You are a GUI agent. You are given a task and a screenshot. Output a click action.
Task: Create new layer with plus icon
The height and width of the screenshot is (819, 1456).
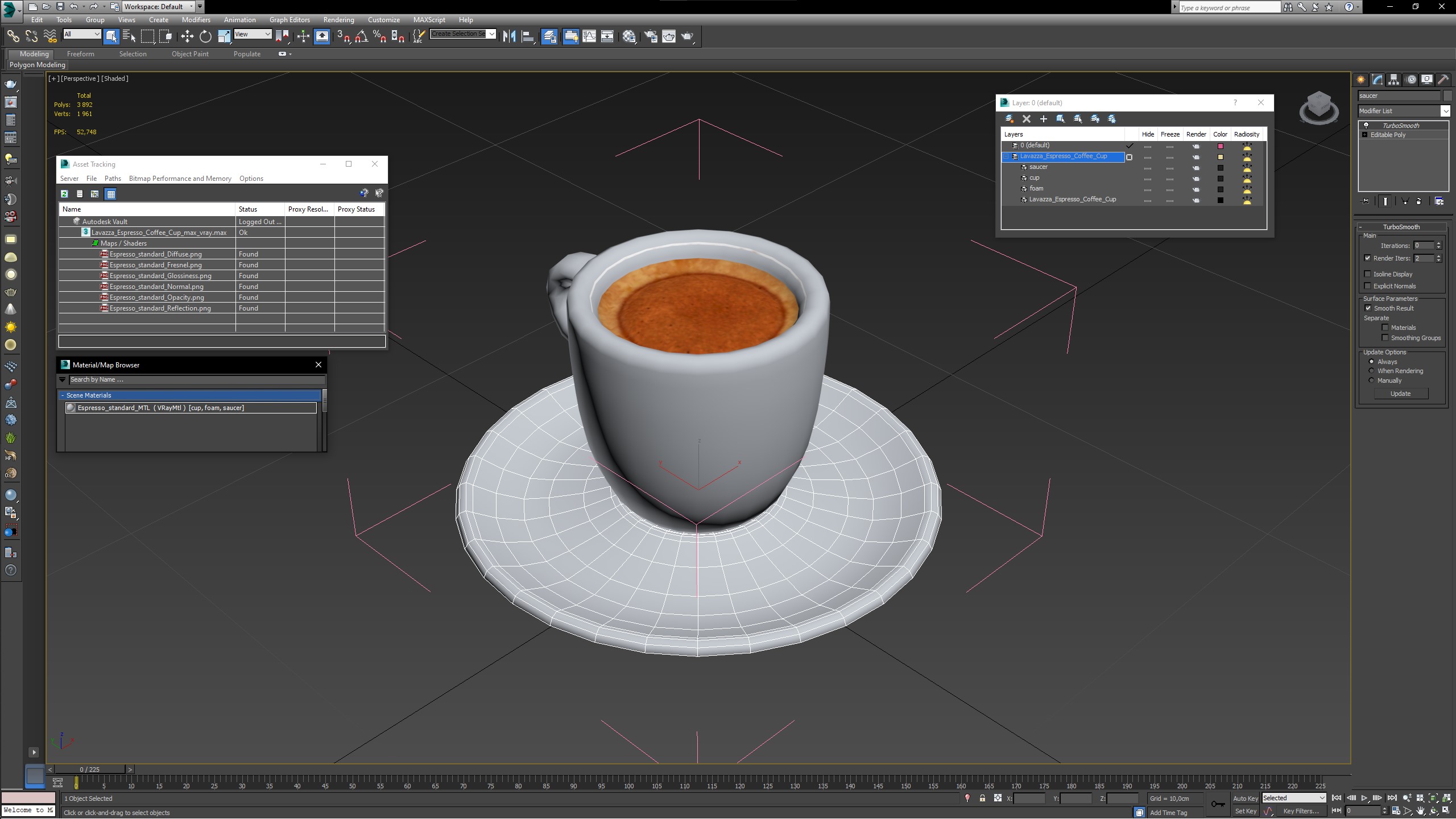1044,119
